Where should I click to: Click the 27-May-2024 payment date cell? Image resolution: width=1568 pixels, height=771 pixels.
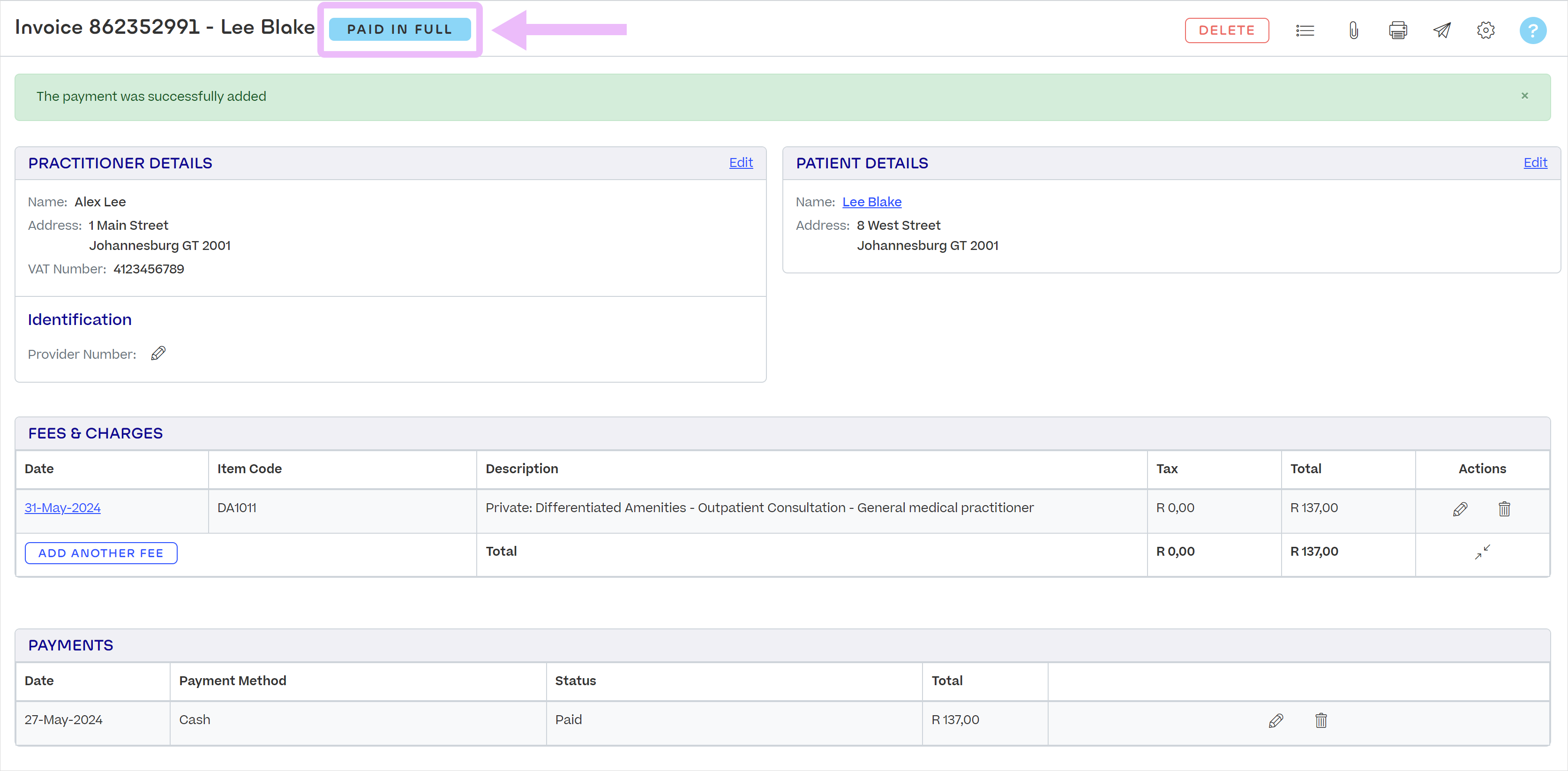(x=92, y=723)
